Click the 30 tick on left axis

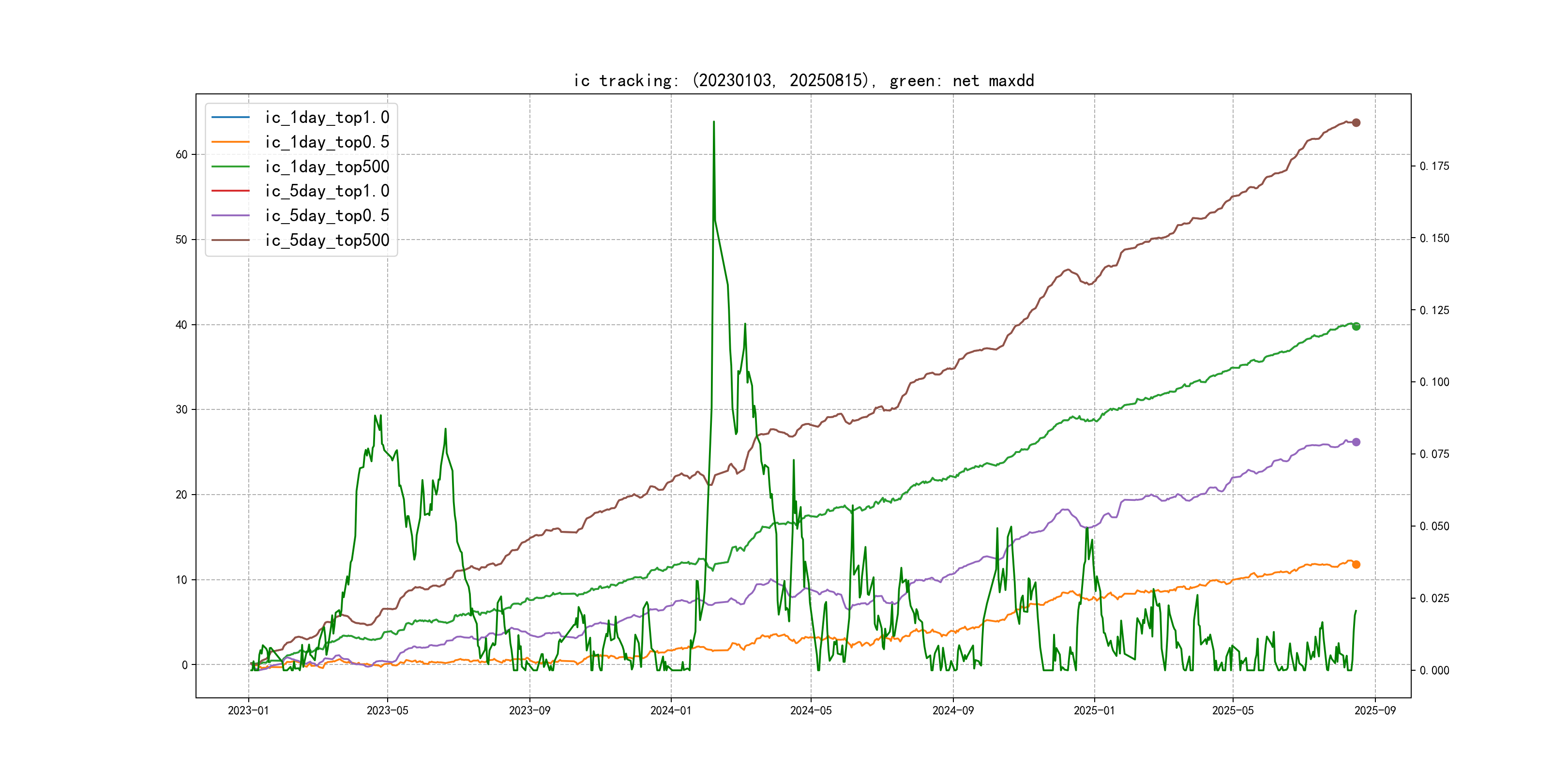[181, 409]
